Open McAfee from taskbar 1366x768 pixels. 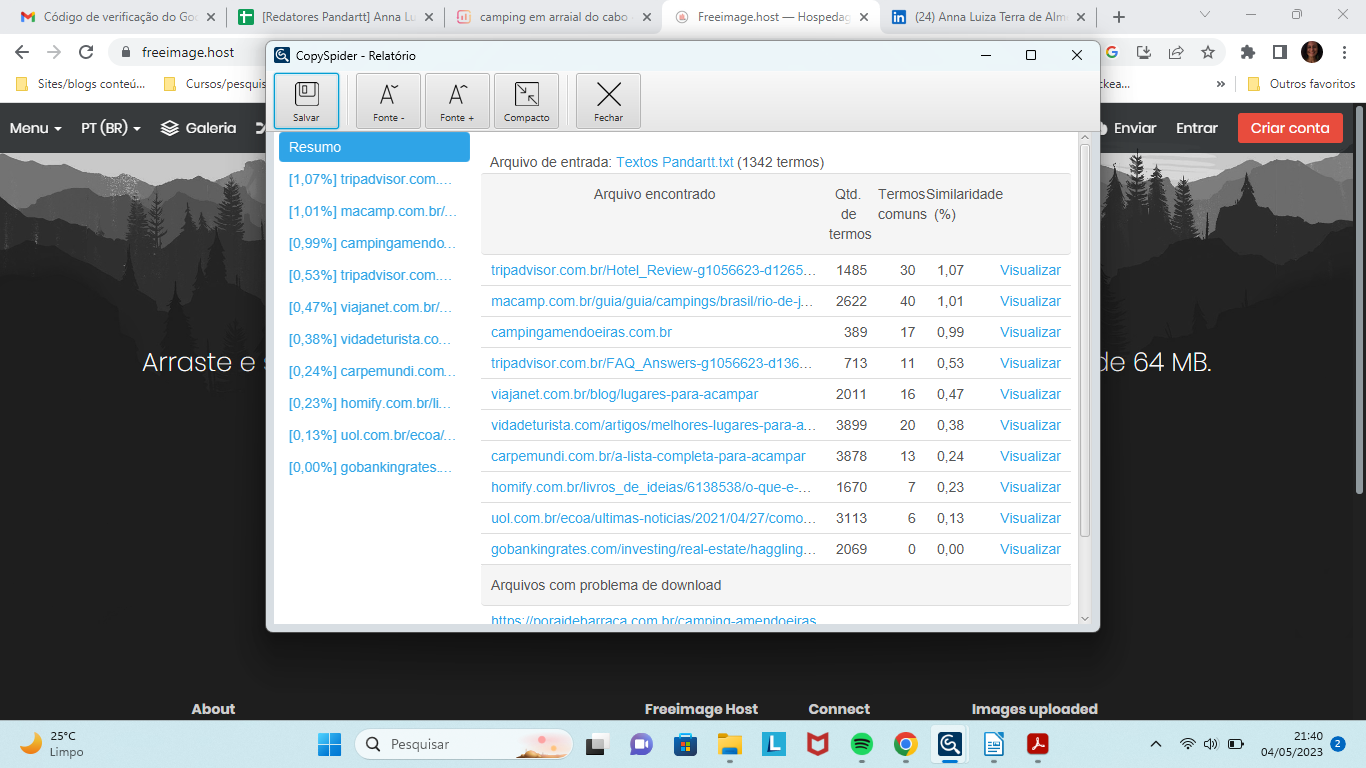point(817,744)
